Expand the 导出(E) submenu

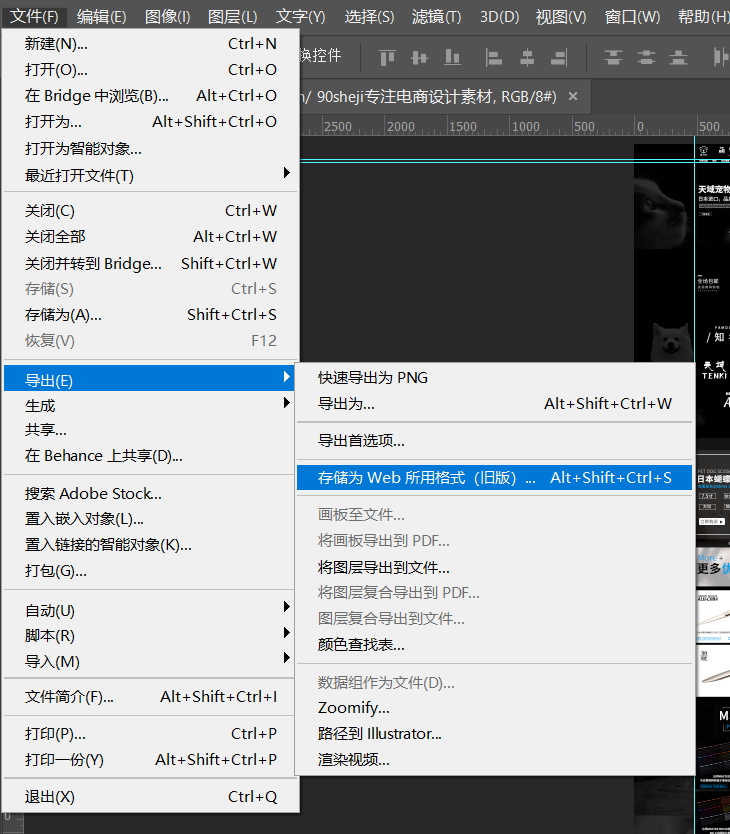point(149,378)
